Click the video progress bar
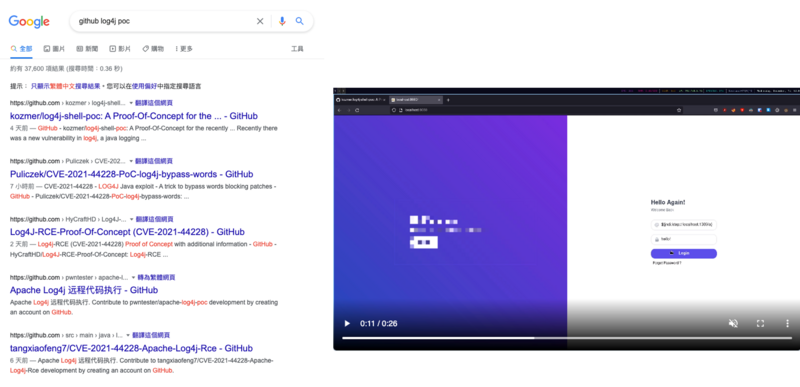 567,338
